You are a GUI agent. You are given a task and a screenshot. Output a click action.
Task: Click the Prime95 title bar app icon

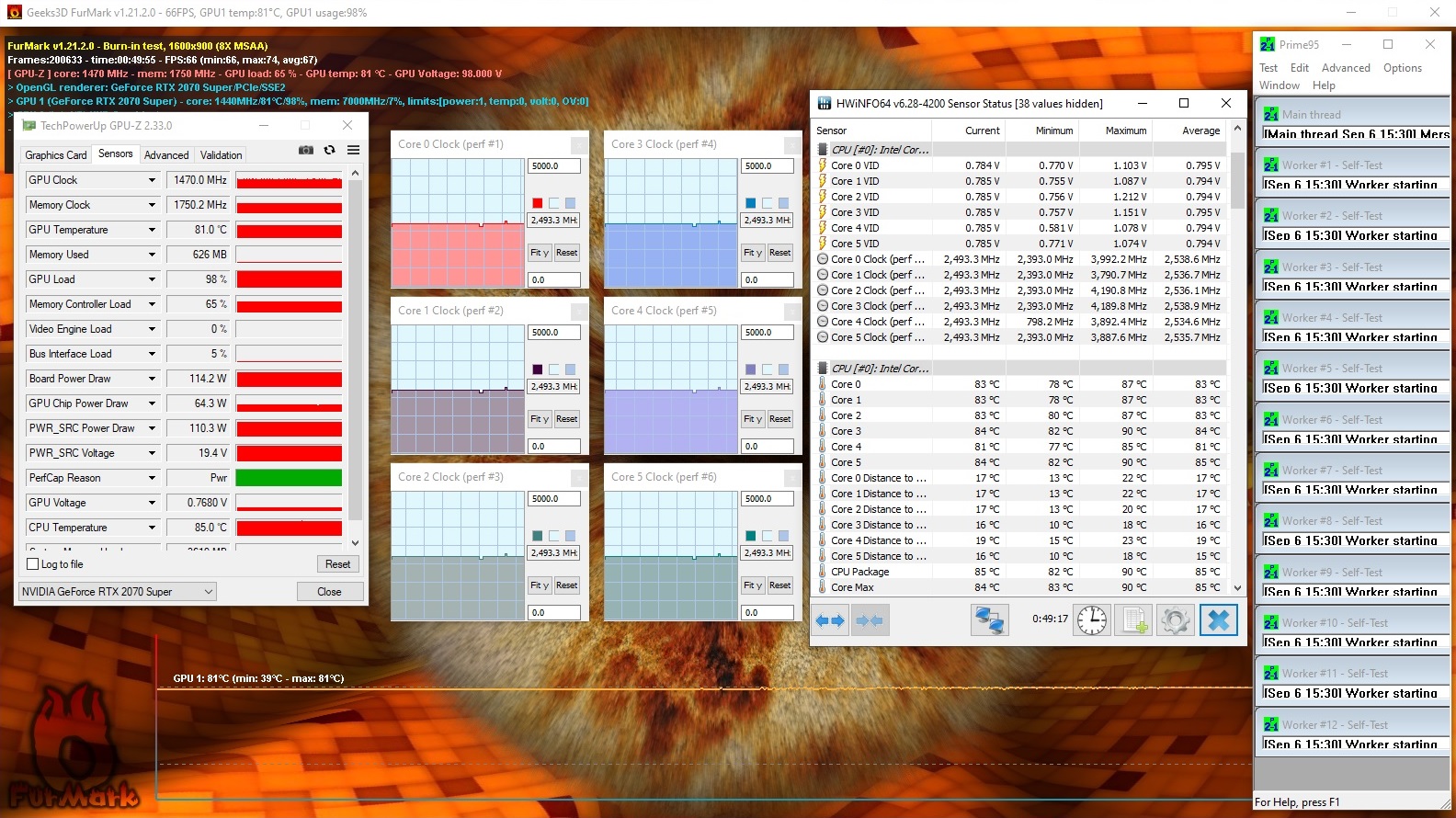(x=1268, y=44)
